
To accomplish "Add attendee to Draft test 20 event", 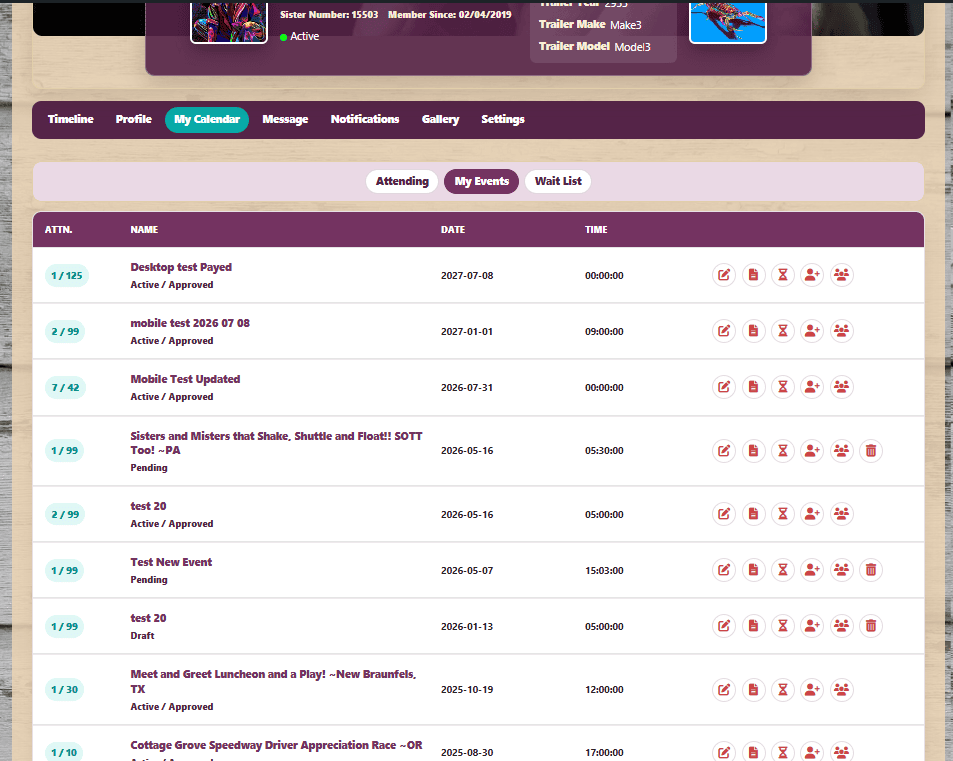I will pos(812,626).
